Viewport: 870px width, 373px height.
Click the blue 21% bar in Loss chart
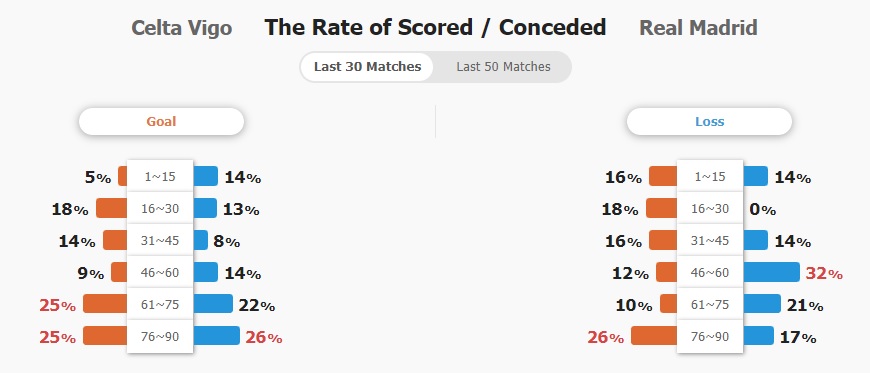click(762, 304)
